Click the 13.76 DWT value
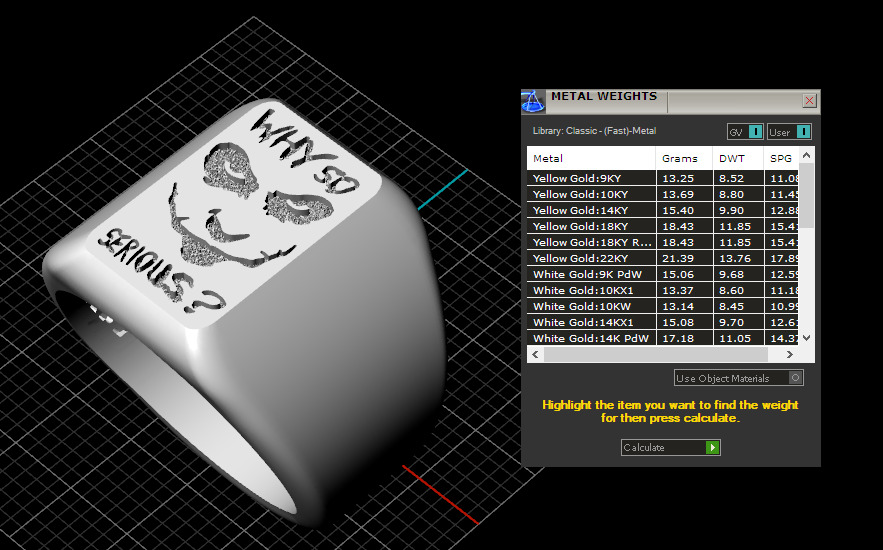The height and width of the screenshot is (550, 883). (x=735, y=258)
